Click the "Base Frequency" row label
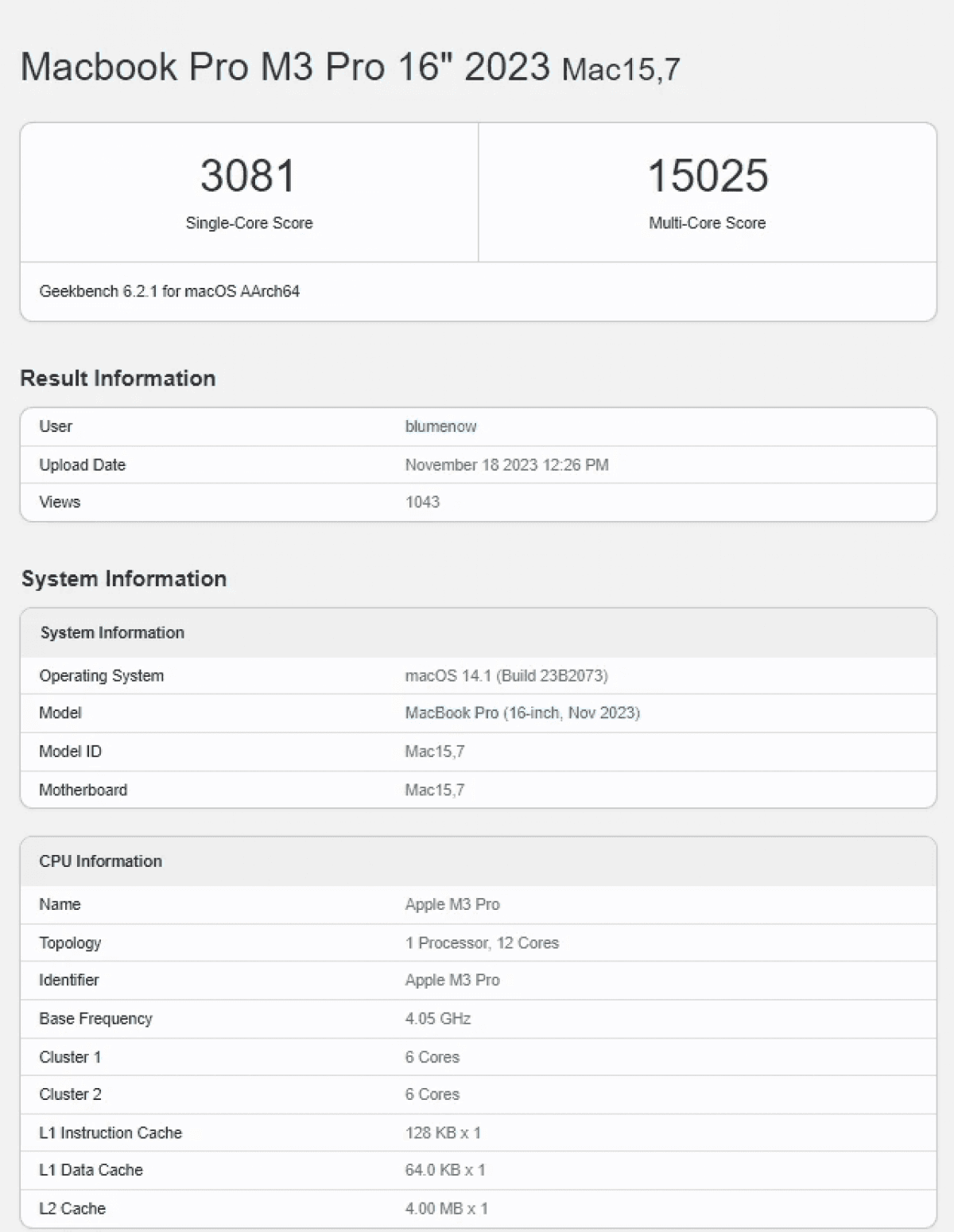The width and height of the screenshot is (954, 1232). click(95, 1019)
